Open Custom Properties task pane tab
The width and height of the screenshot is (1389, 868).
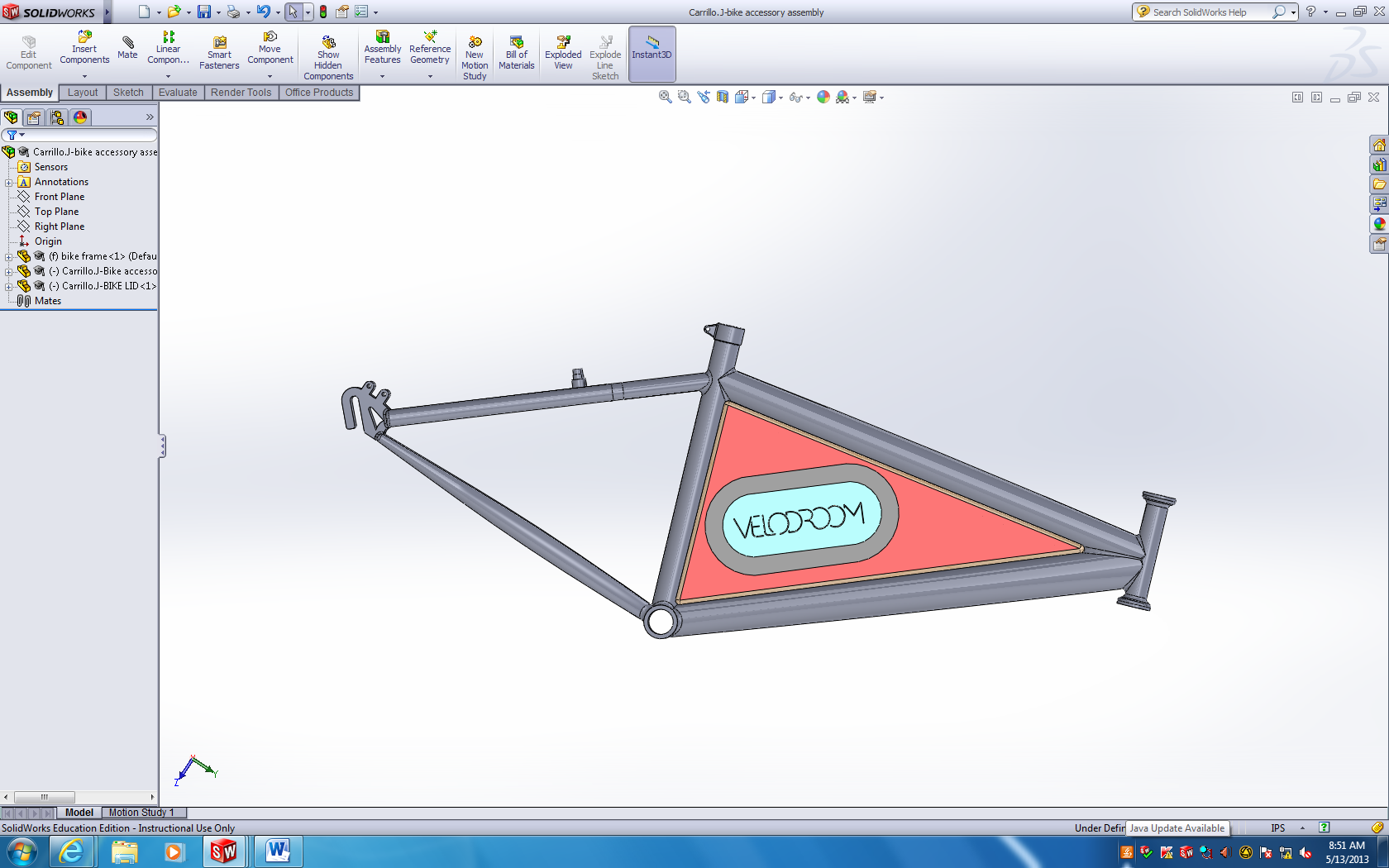tap(1379, 244)
